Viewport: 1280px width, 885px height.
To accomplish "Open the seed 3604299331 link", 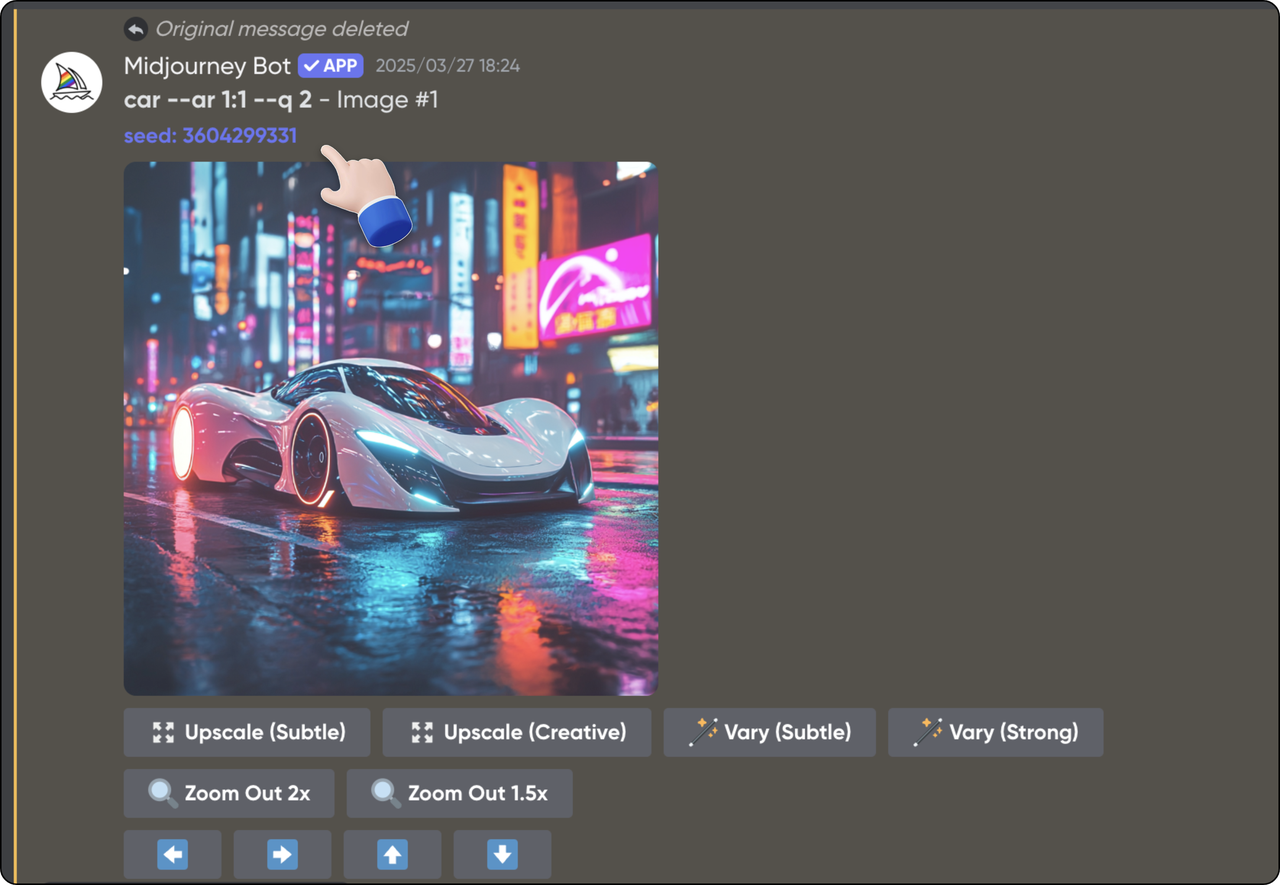I will 210,136.
